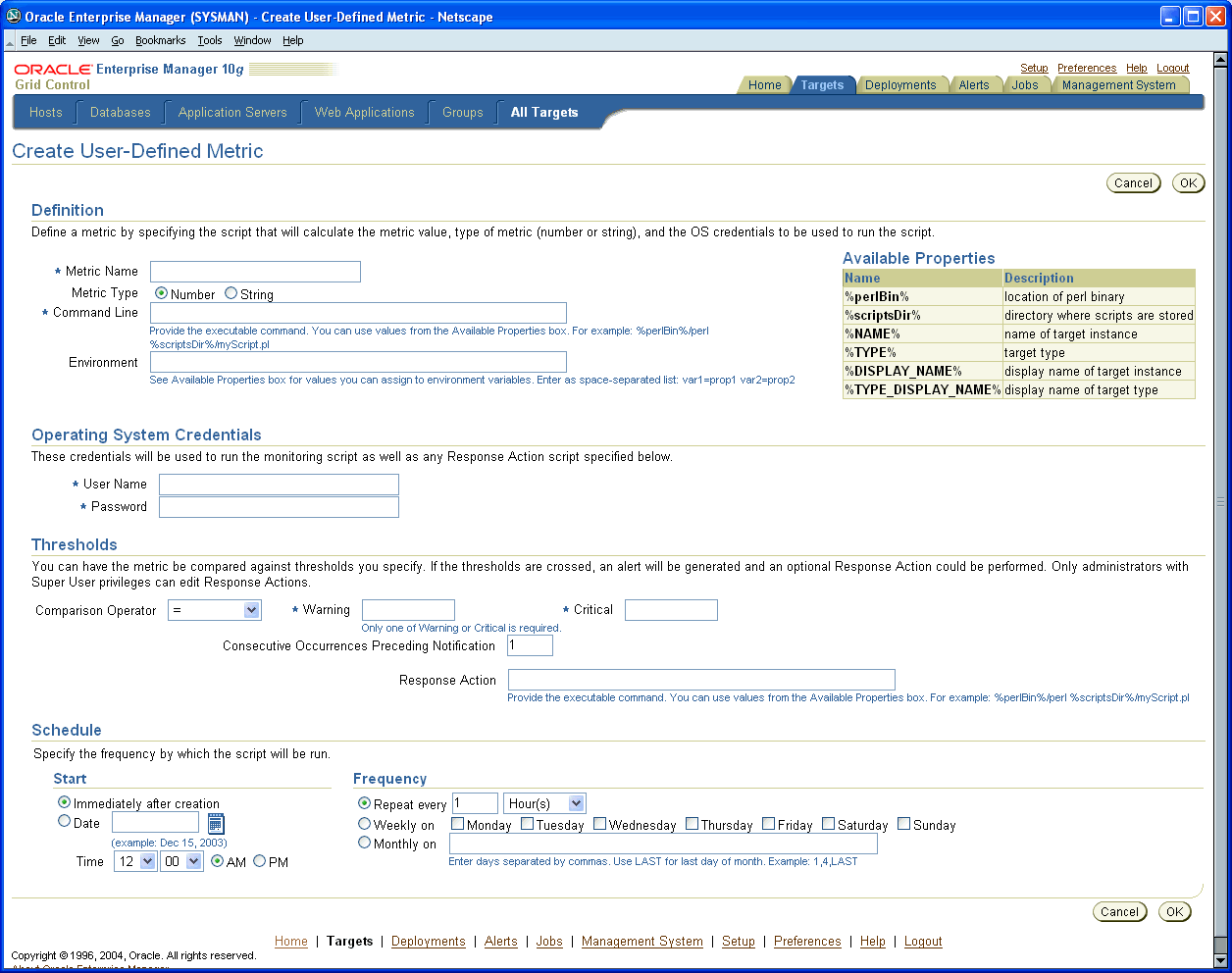Switch to the Databases tab
The width and height of the screenshot is (1232, 973).
click(119, 112)
